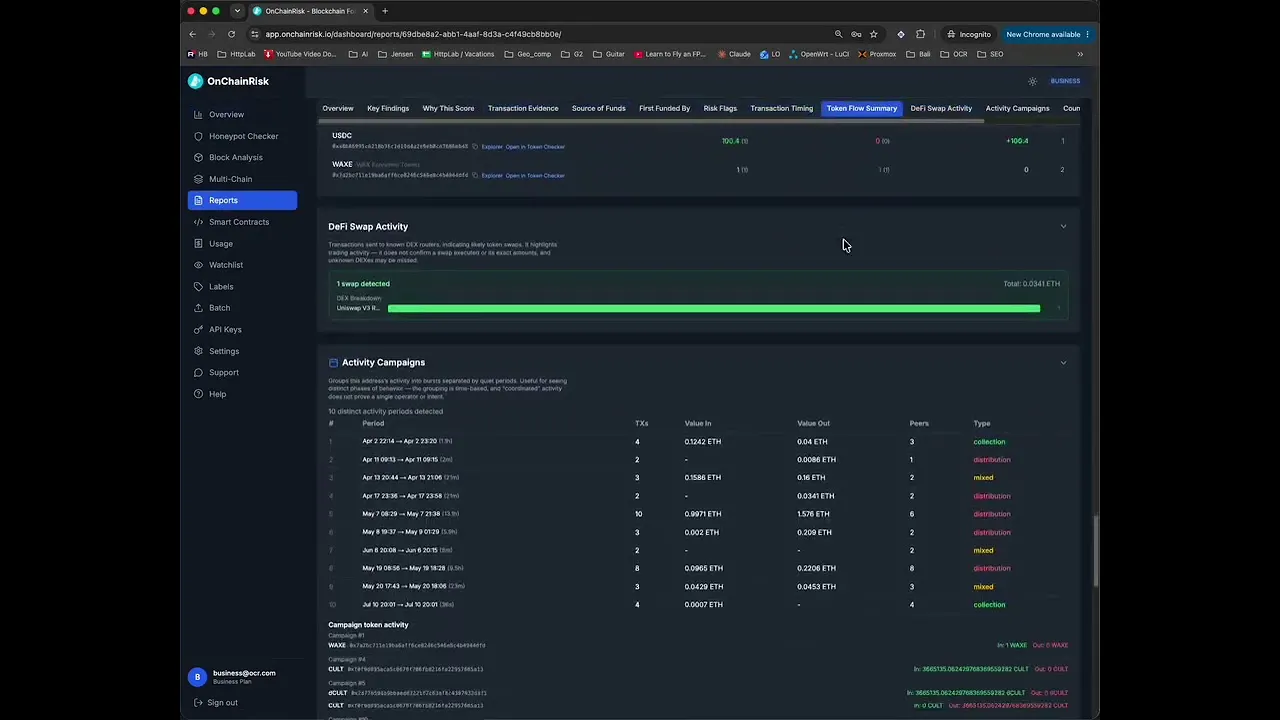Click the page vertical scrollbar

coord(1096,552)
